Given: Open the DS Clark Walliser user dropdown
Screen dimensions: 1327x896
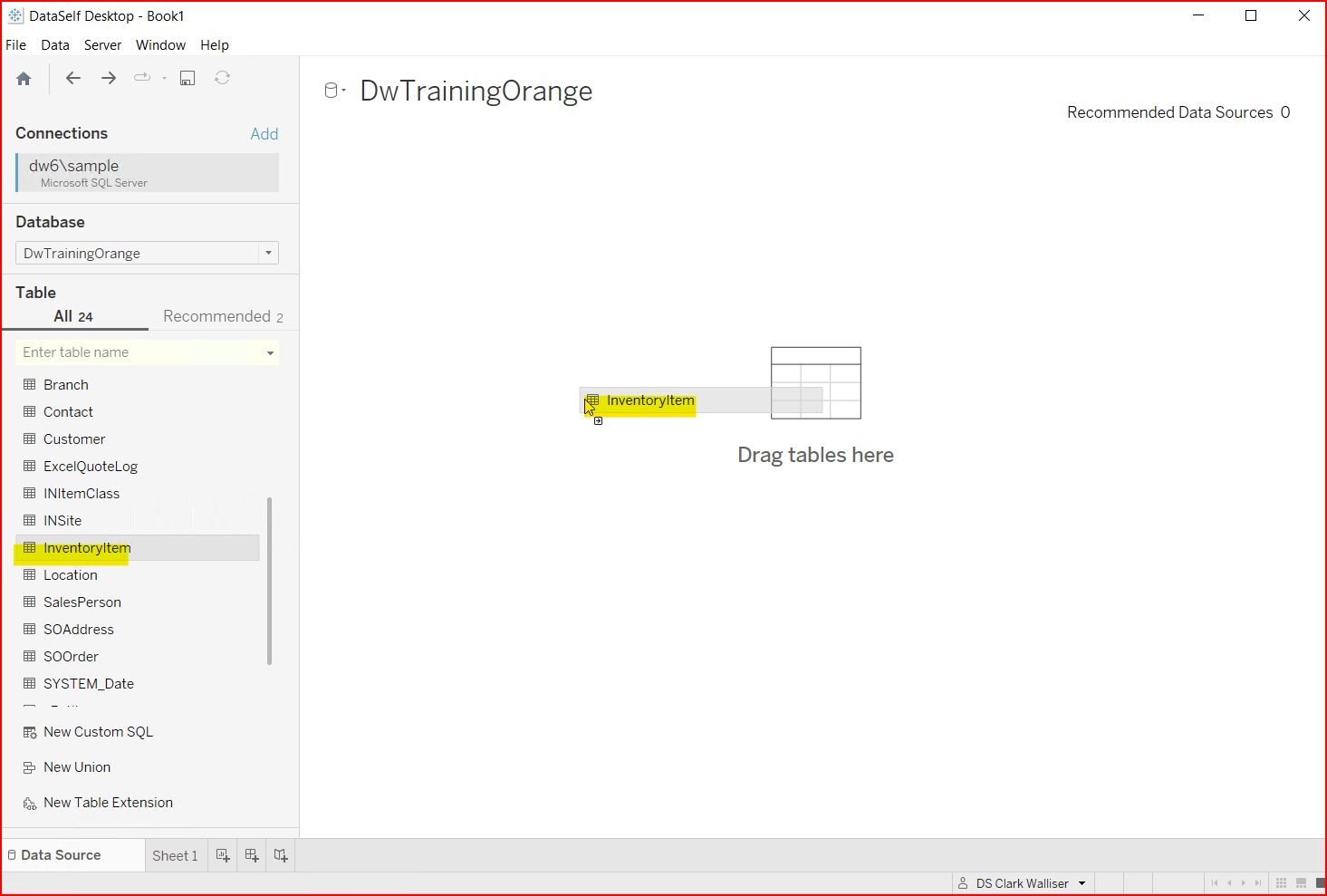Looking at the screenshot, I should pos(1082,883).
